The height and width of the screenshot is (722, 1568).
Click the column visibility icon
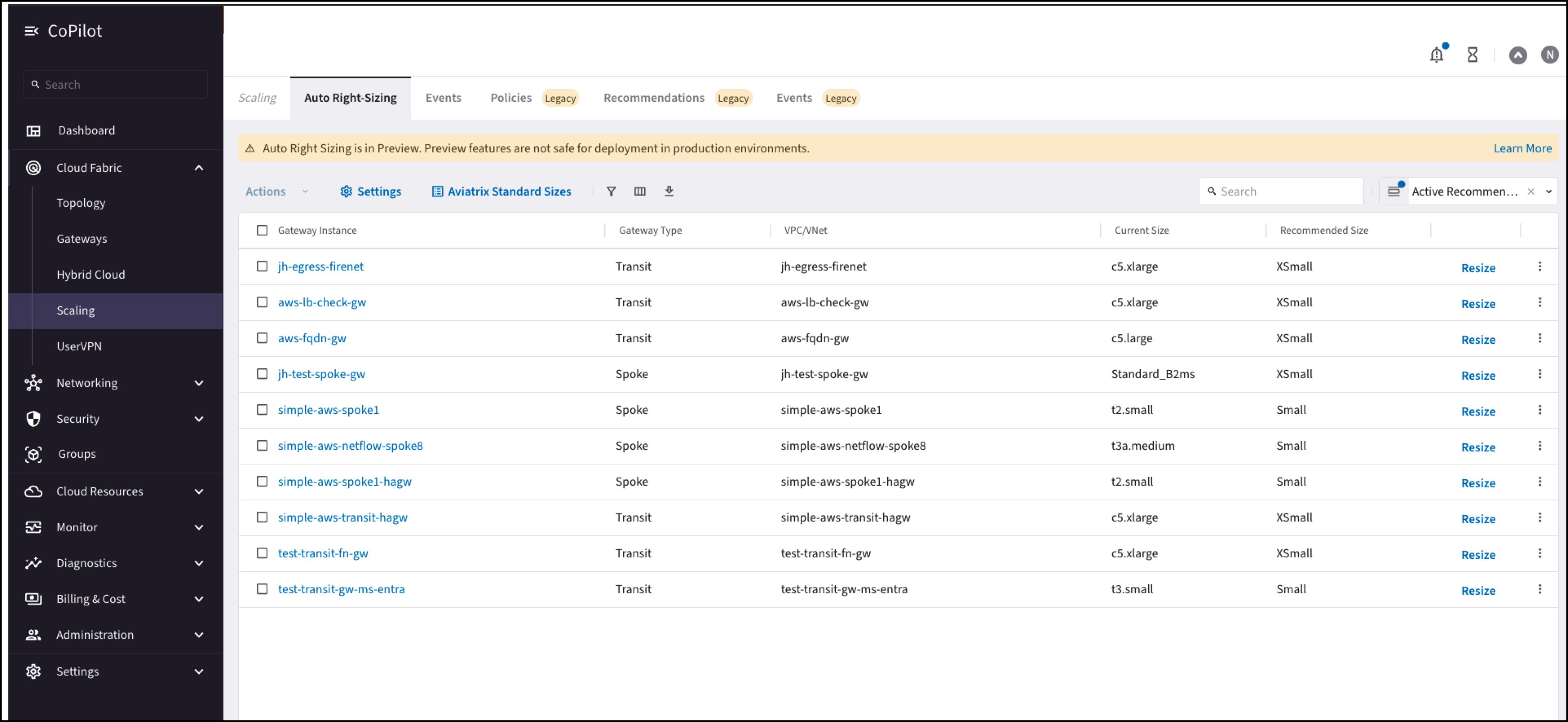click(639, 191)
